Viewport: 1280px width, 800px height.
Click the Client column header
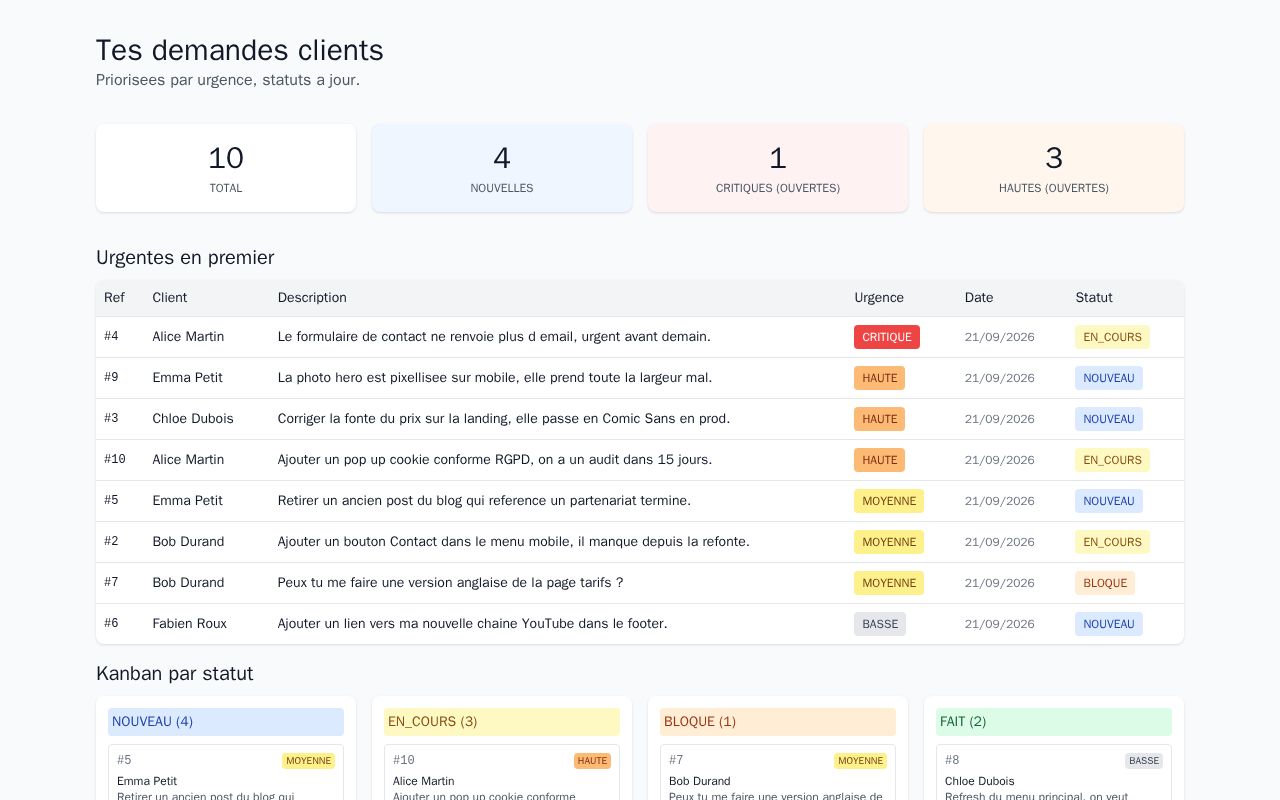(x=170, y=298)
